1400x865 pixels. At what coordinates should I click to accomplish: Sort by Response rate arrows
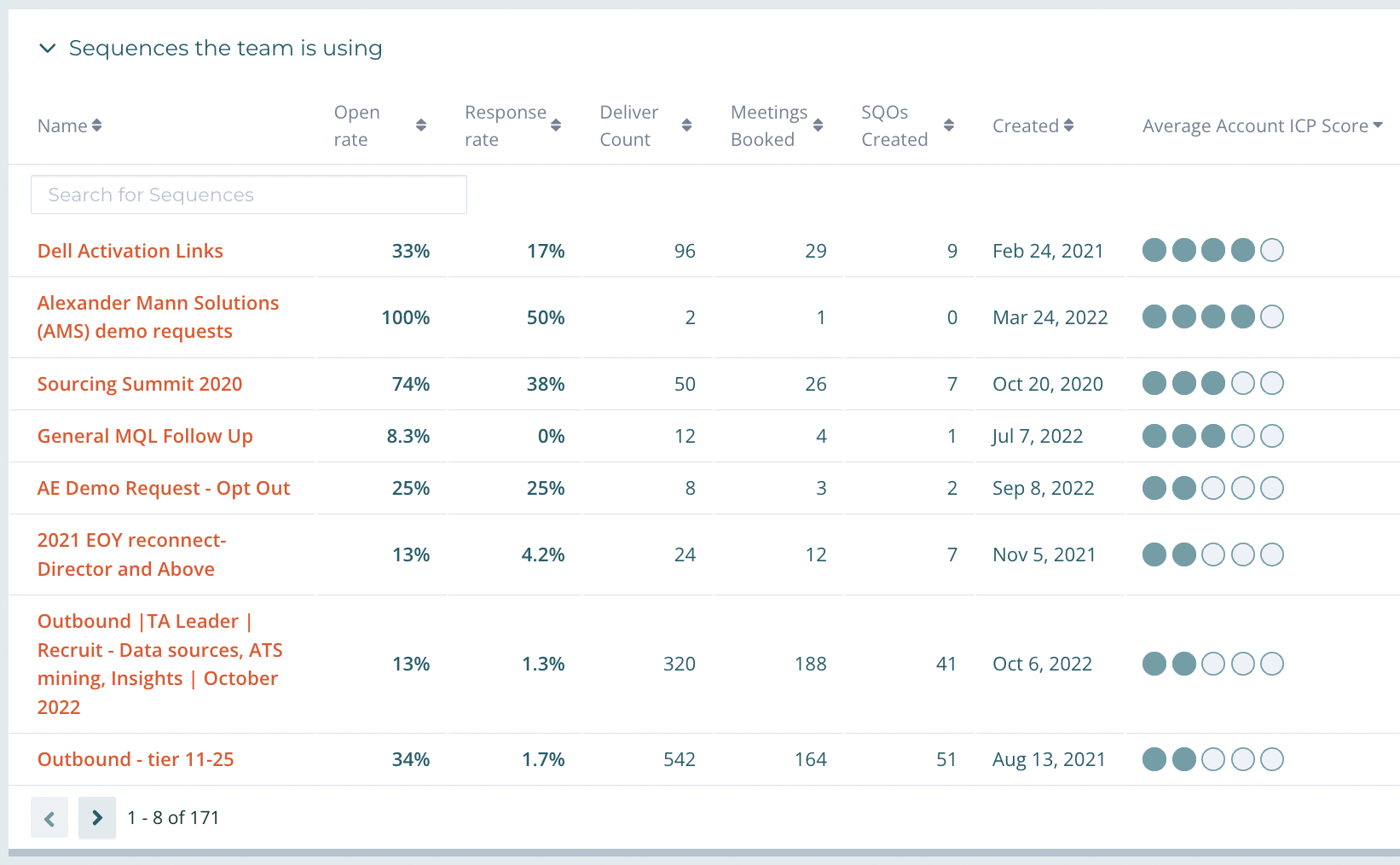[556, 125]
